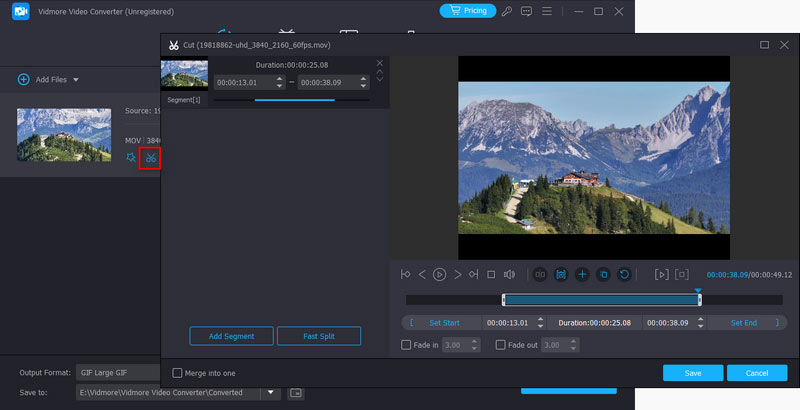
Task: Click the plus Add segment icon
Action: [582, 274]
